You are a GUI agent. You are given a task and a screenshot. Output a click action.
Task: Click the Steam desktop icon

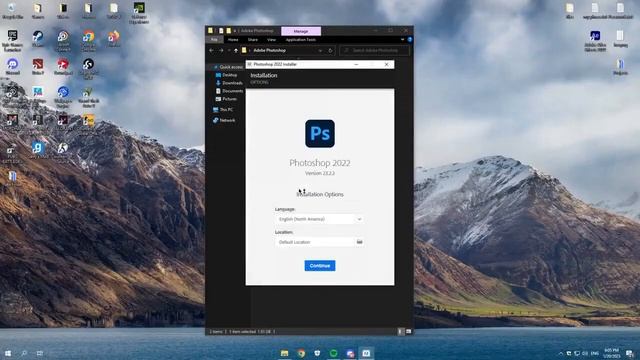(38, 39)
